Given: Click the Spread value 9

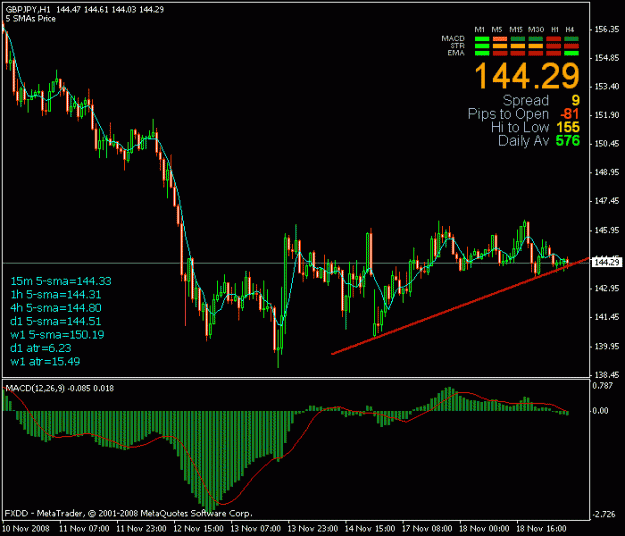Looking at the screenshot, I should coord(576,100).
